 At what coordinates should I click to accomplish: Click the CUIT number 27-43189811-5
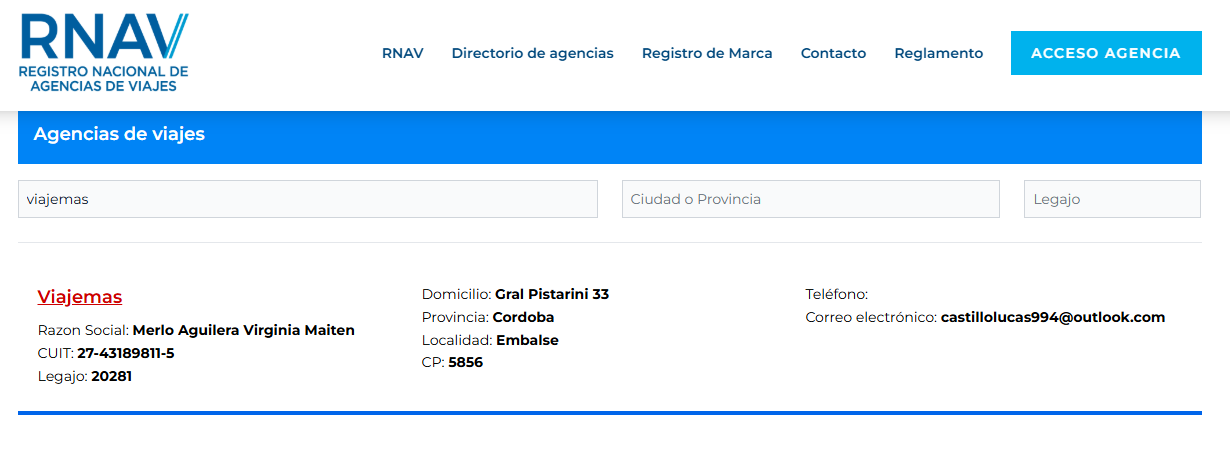pos(125,353)
